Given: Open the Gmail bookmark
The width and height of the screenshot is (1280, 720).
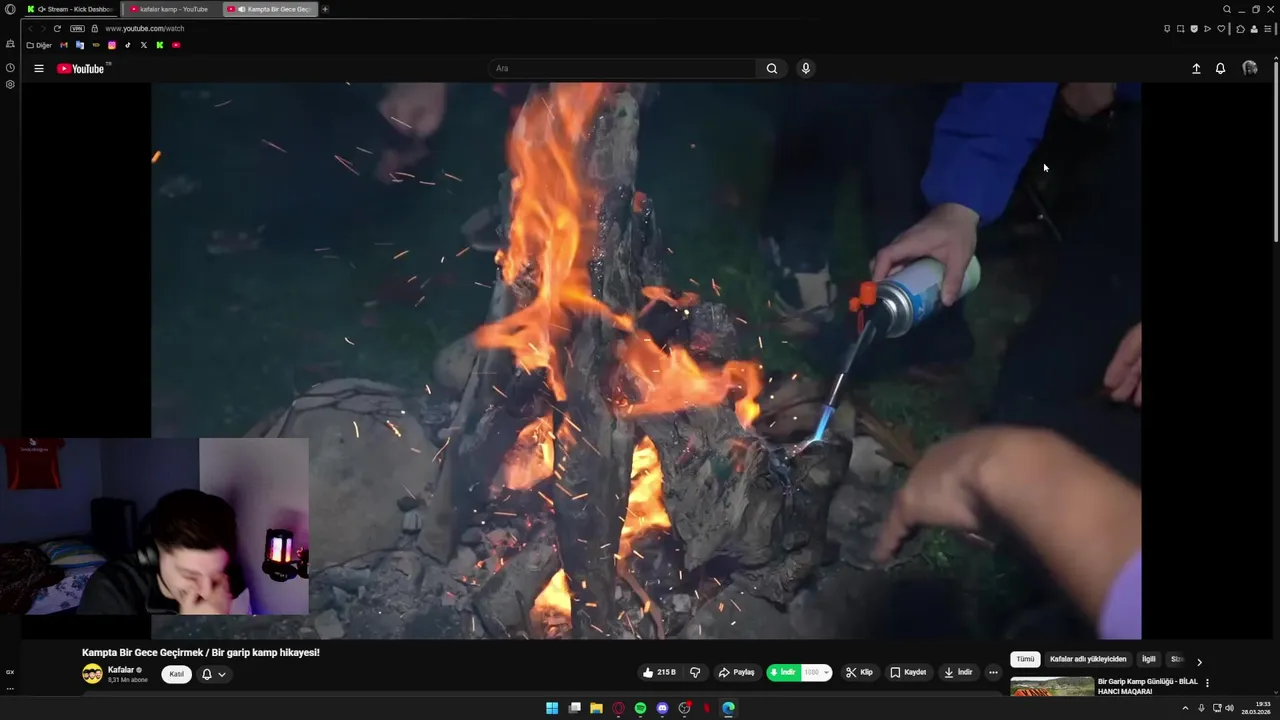Looking at the screenshot, I should coord(65,45).
